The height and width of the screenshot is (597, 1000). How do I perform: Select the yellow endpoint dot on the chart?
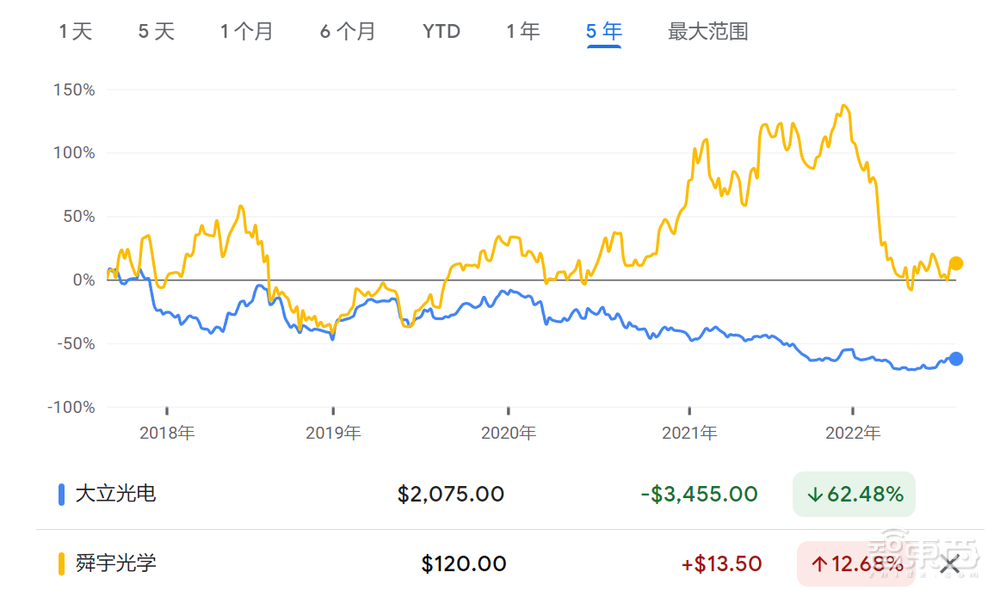956,264
